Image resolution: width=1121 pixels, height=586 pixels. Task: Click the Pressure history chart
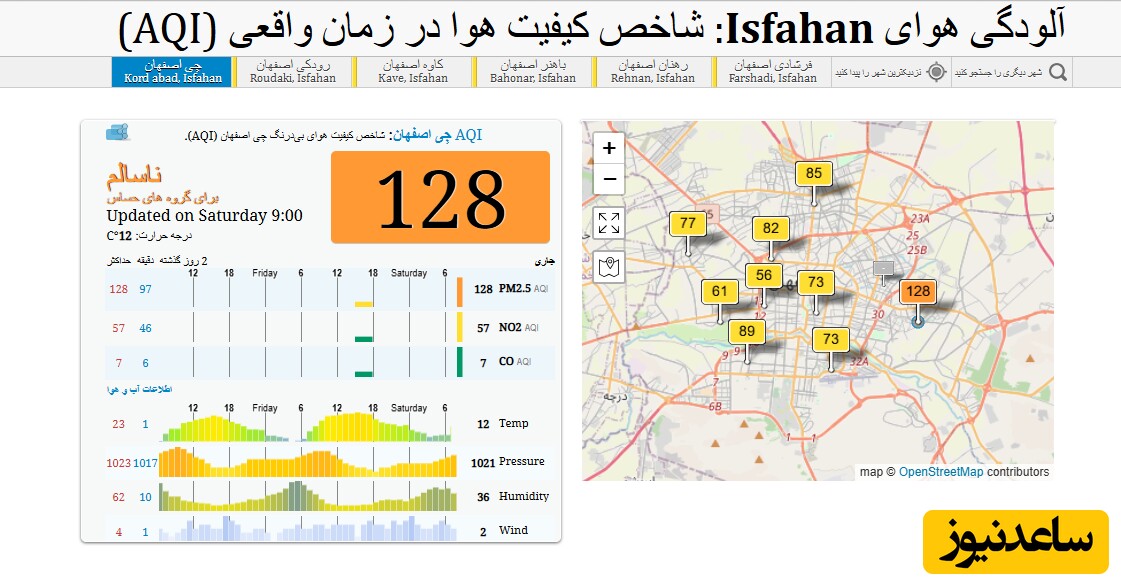coord(307,462)
